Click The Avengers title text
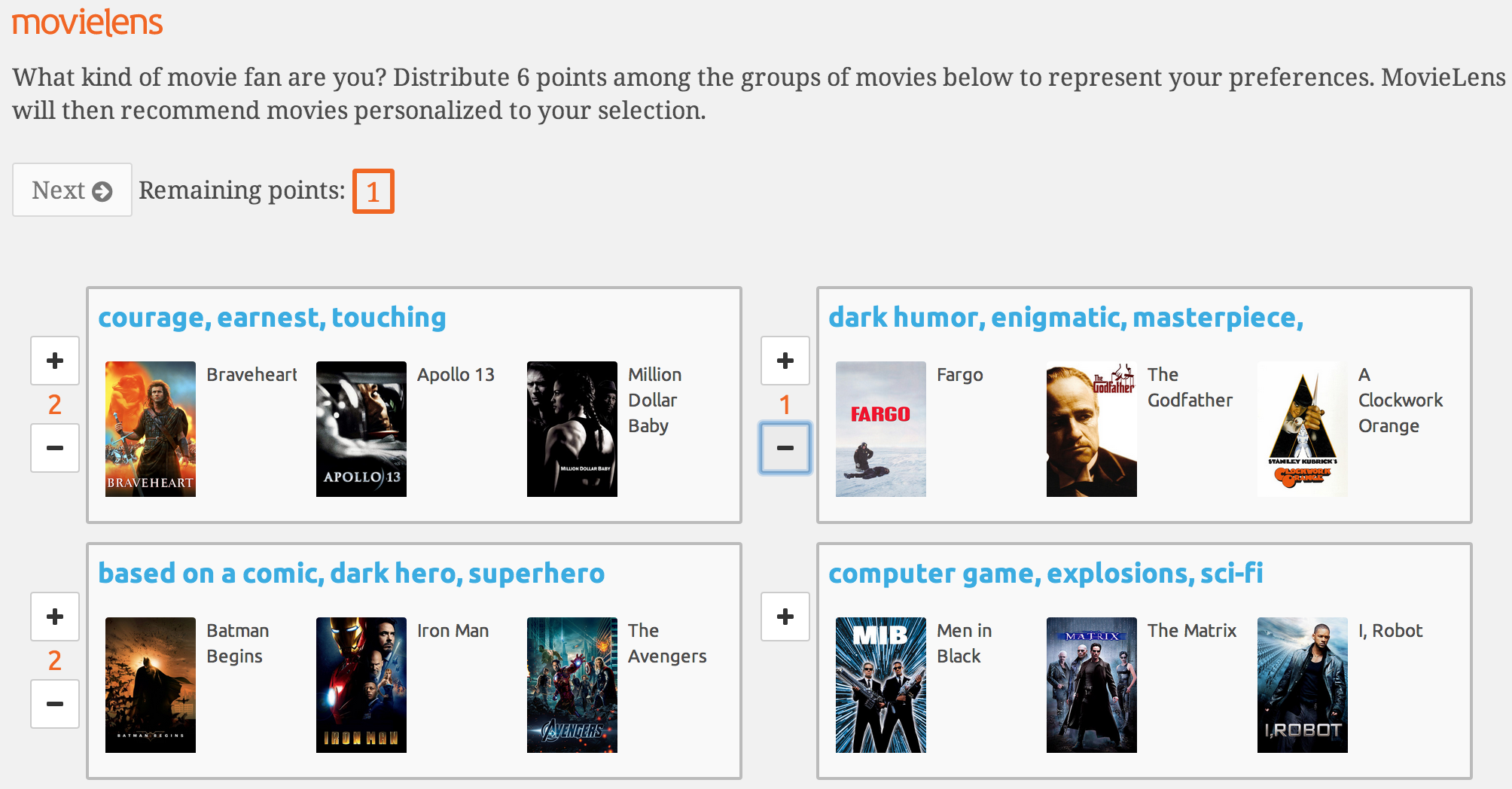 pyautogui.click(x=667, y=644)
